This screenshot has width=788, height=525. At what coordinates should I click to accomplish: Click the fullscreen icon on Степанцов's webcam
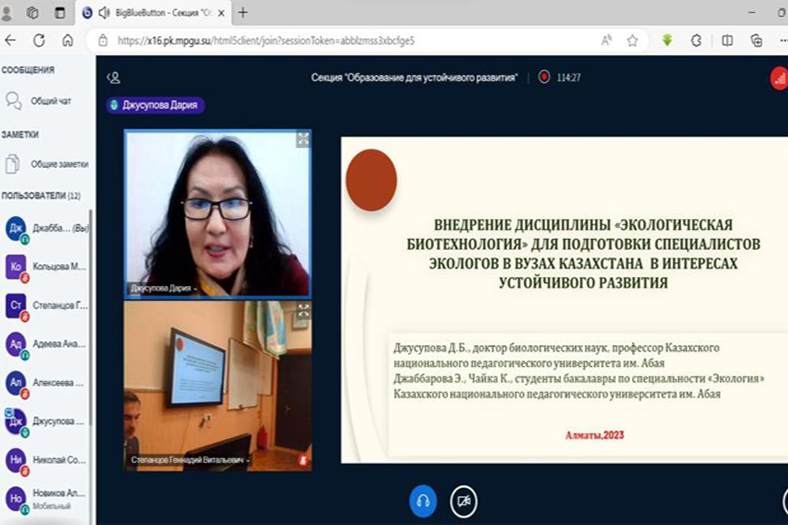point(302,310)
